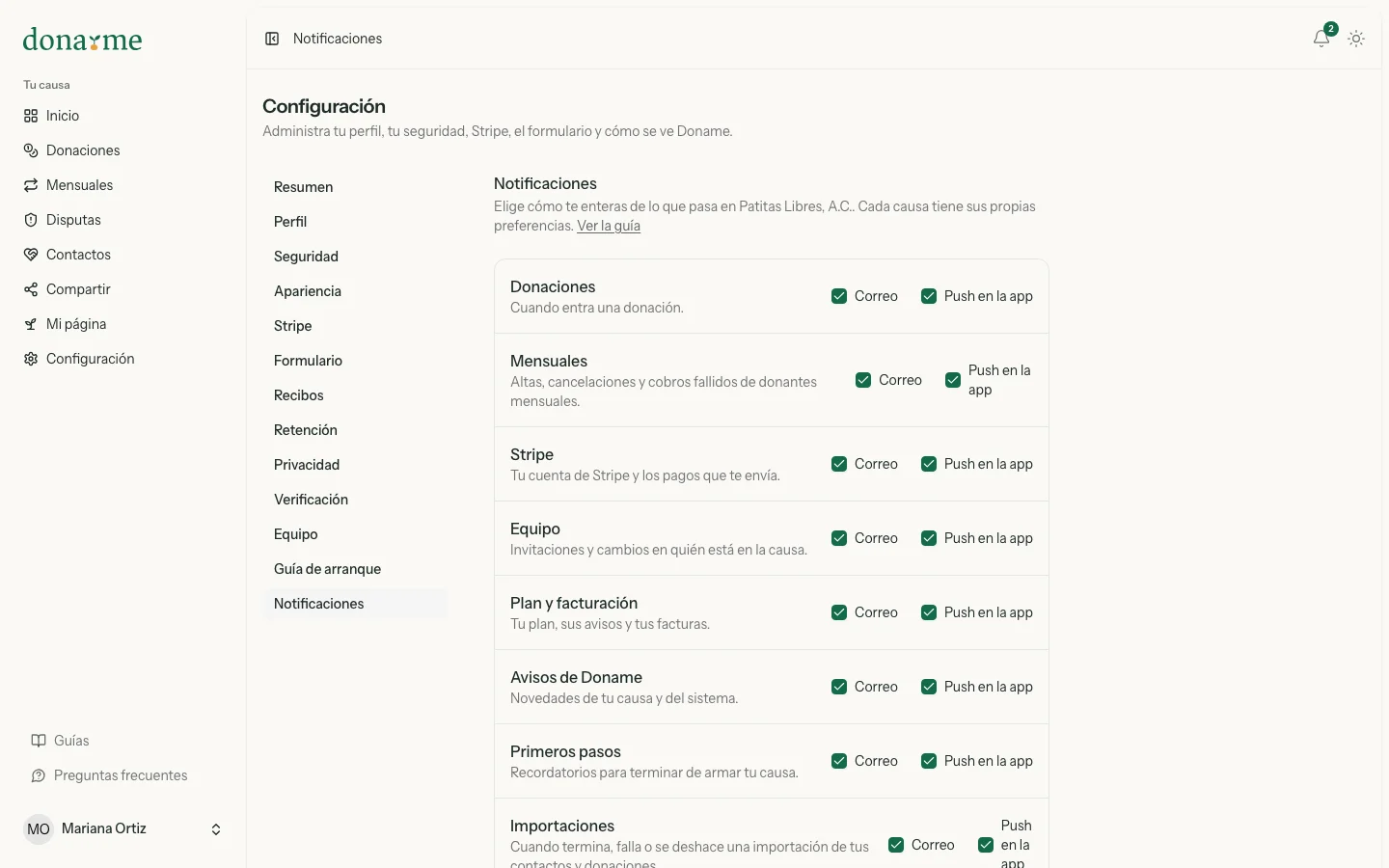Open Preguntas frecuentes link
The width and height of the screenshot is (1389, 868).
(123, 775)
